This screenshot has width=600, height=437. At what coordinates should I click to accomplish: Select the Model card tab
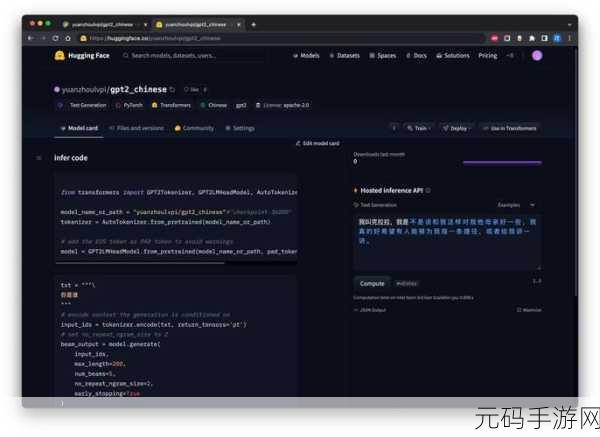(x=79, y=128)
